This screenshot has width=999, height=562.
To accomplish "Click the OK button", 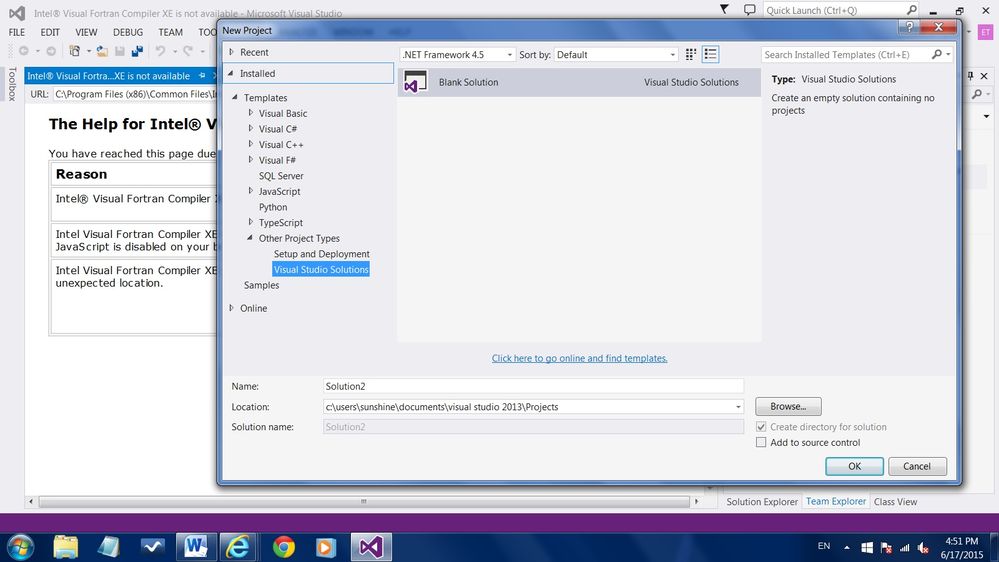I will click(x=854, y=466).
